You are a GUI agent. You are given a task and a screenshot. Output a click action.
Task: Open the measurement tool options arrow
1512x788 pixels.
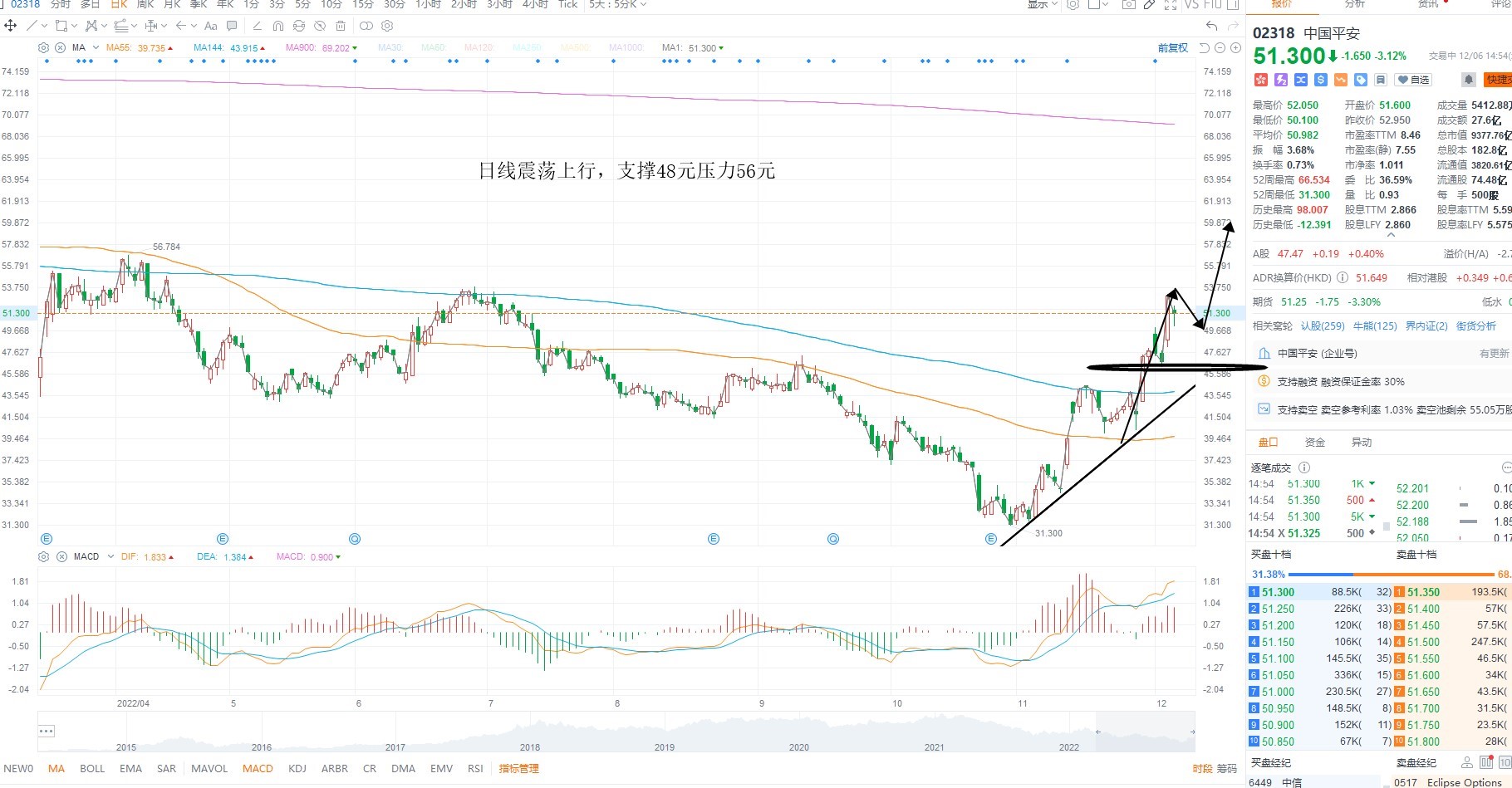(x=164, y=26)
